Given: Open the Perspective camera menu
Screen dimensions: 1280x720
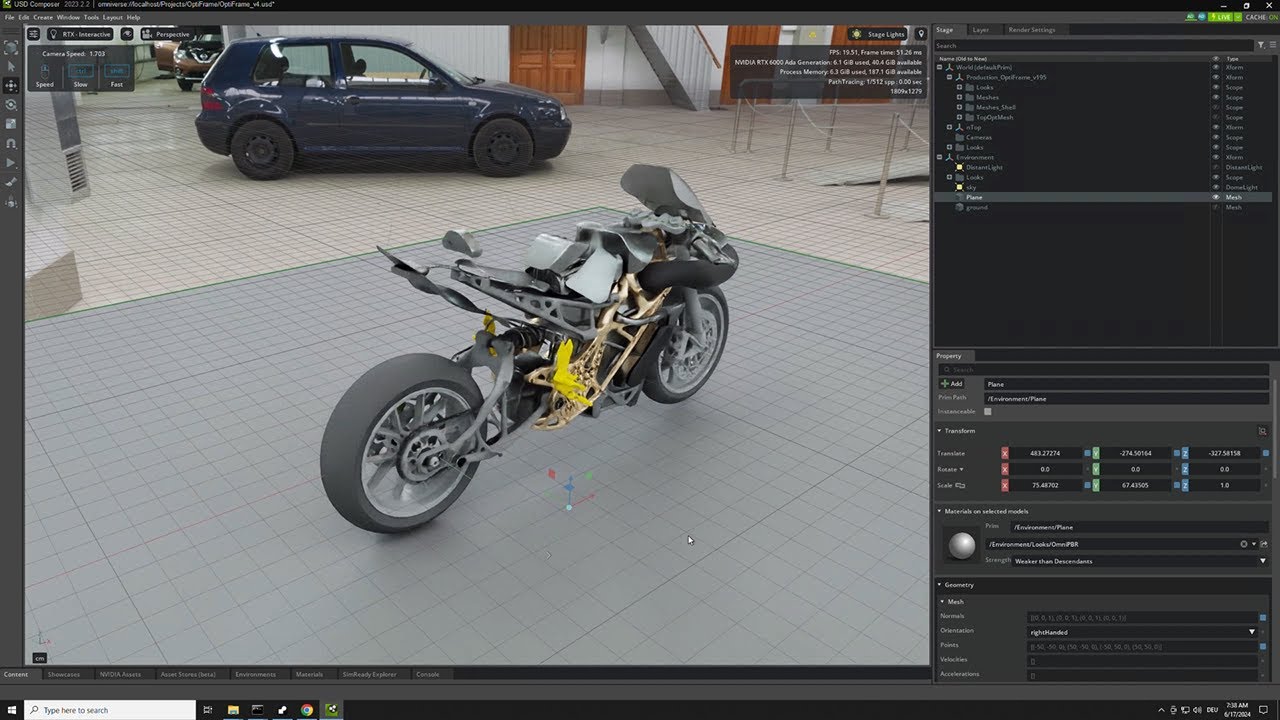Looking at the screenshot, I should pyautogui.click(x=167, y=34).
